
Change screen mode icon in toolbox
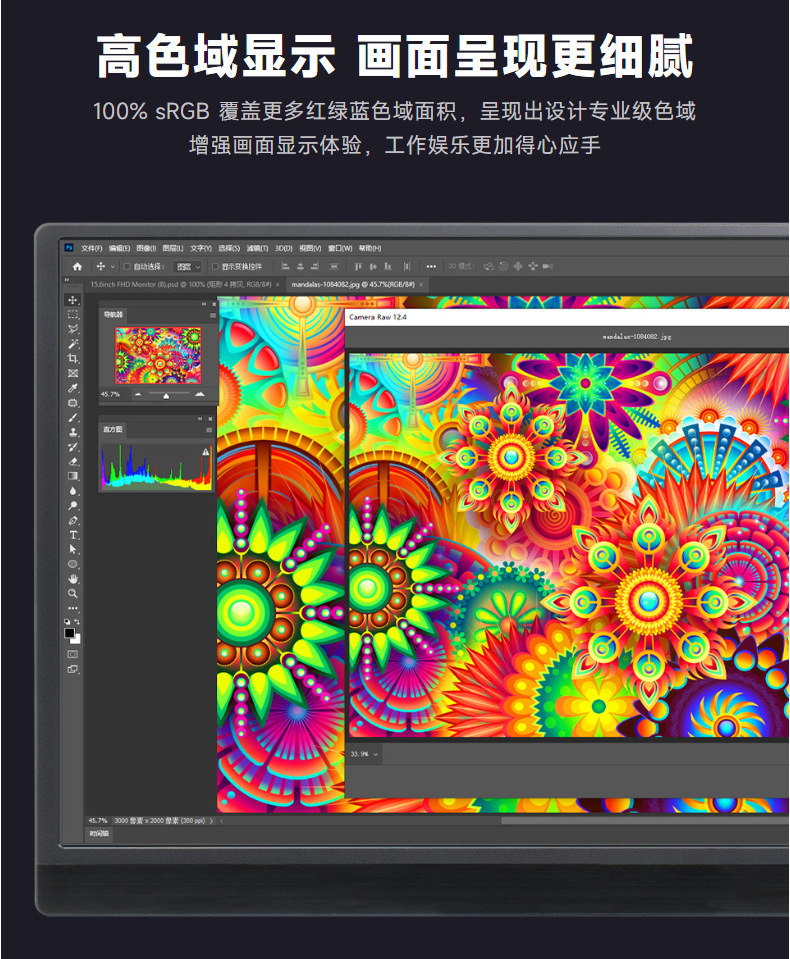pos(73,669)
